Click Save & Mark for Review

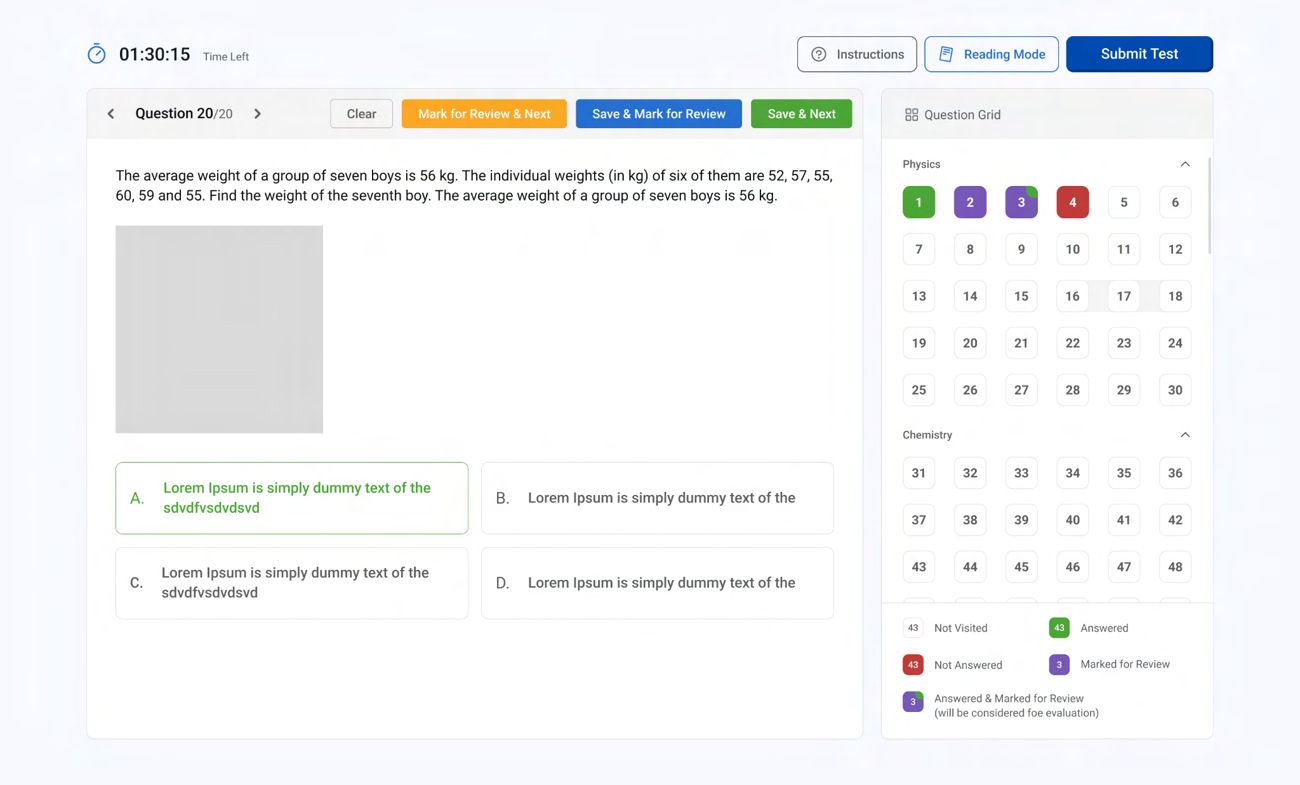click(658, 114)
